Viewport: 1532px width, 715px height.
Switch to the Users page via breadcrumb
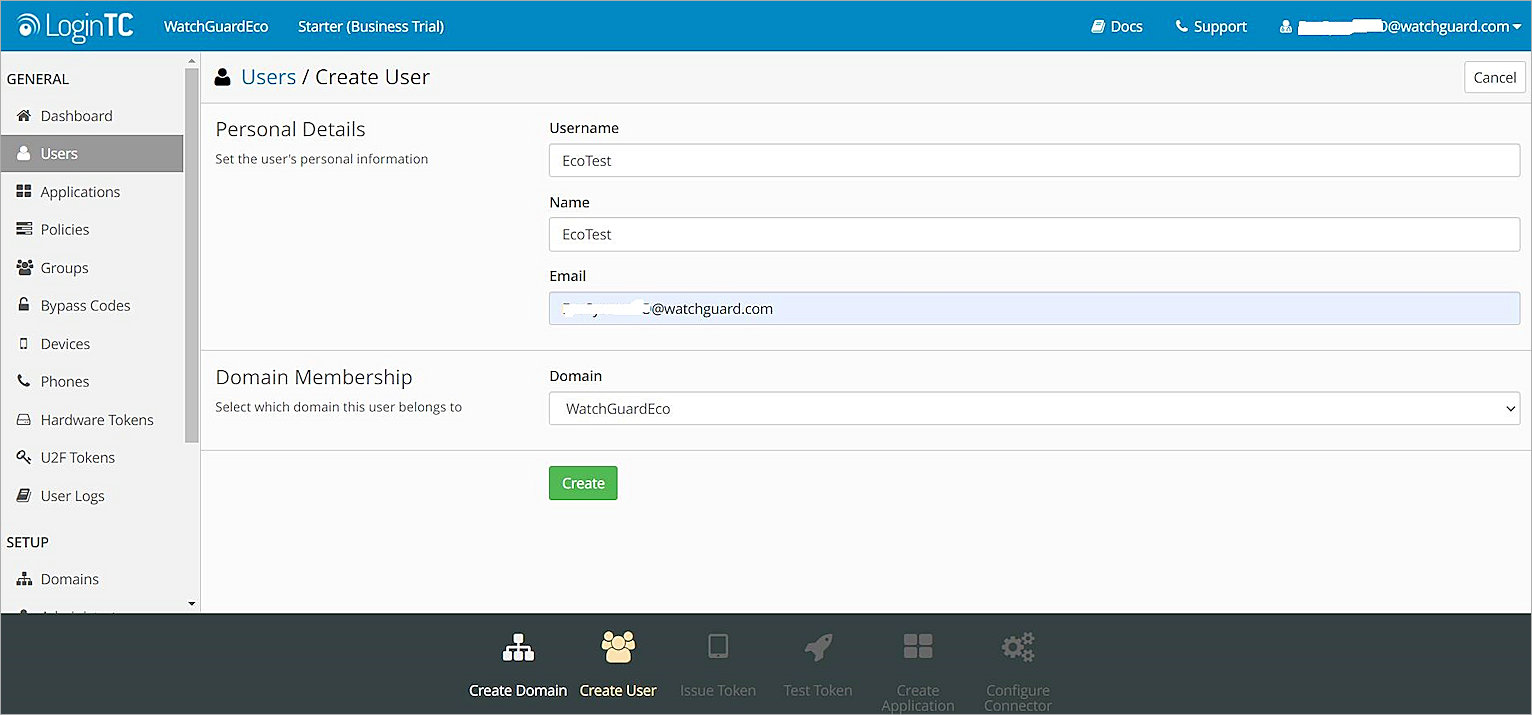click(x=267, y=76)
